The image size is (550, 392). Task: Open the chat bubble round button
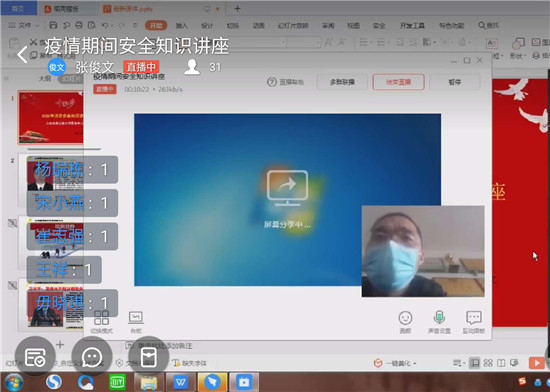[x=92, y=357]
